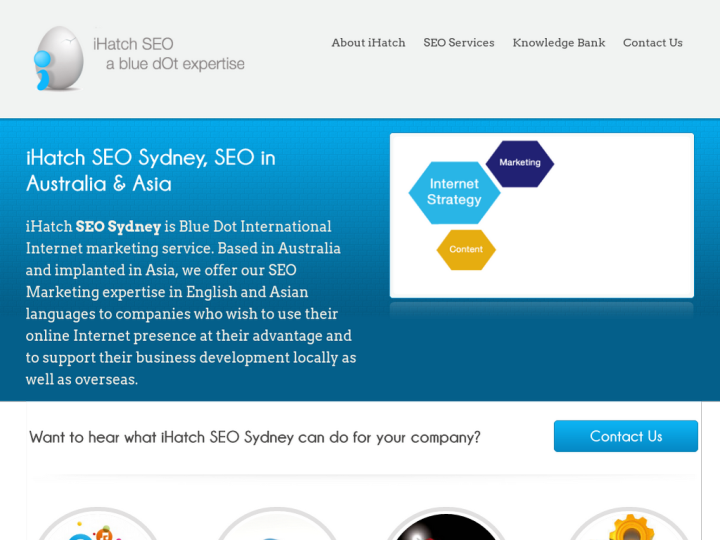Click the bold 'SEO Sydney' text in paragraph

point(118,226)
